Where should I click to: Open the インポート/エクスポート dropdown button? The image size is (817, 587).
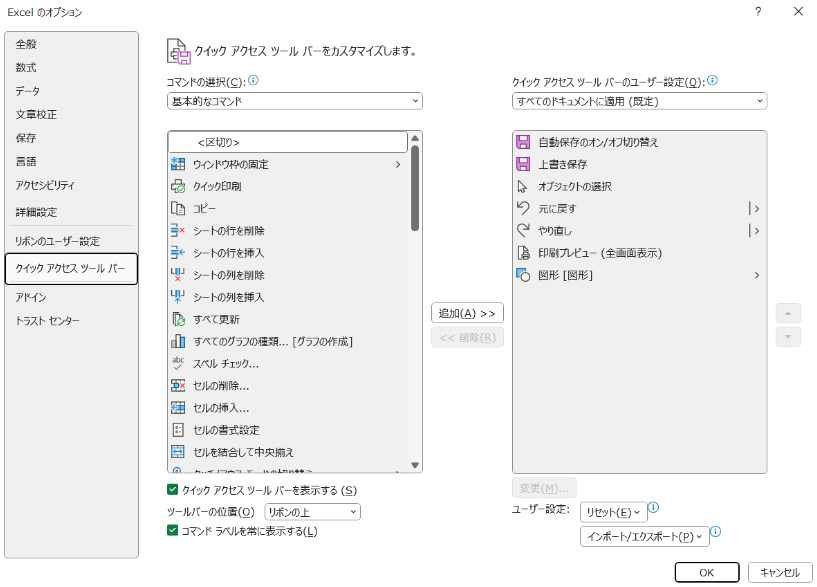[x=645, y=536]
